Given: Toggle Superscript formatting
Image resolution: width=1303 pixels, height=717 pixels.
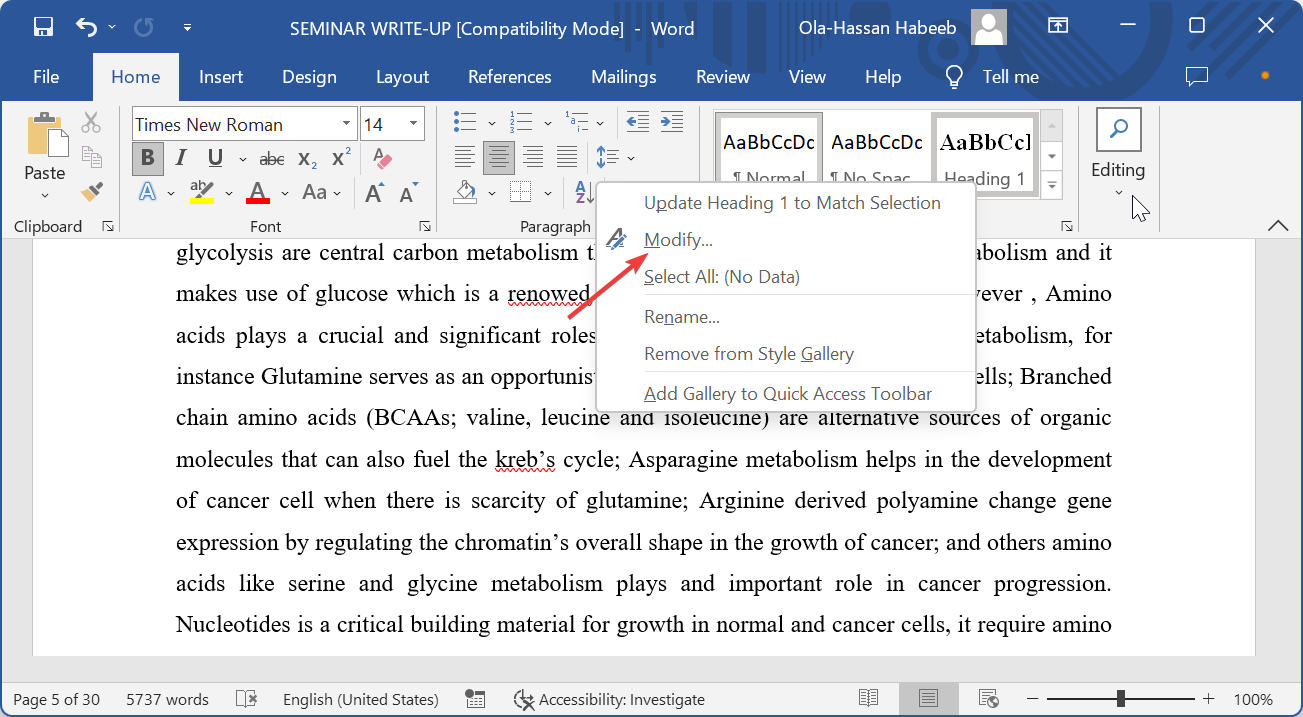Looking at the screenshot, I should (341, 158).
